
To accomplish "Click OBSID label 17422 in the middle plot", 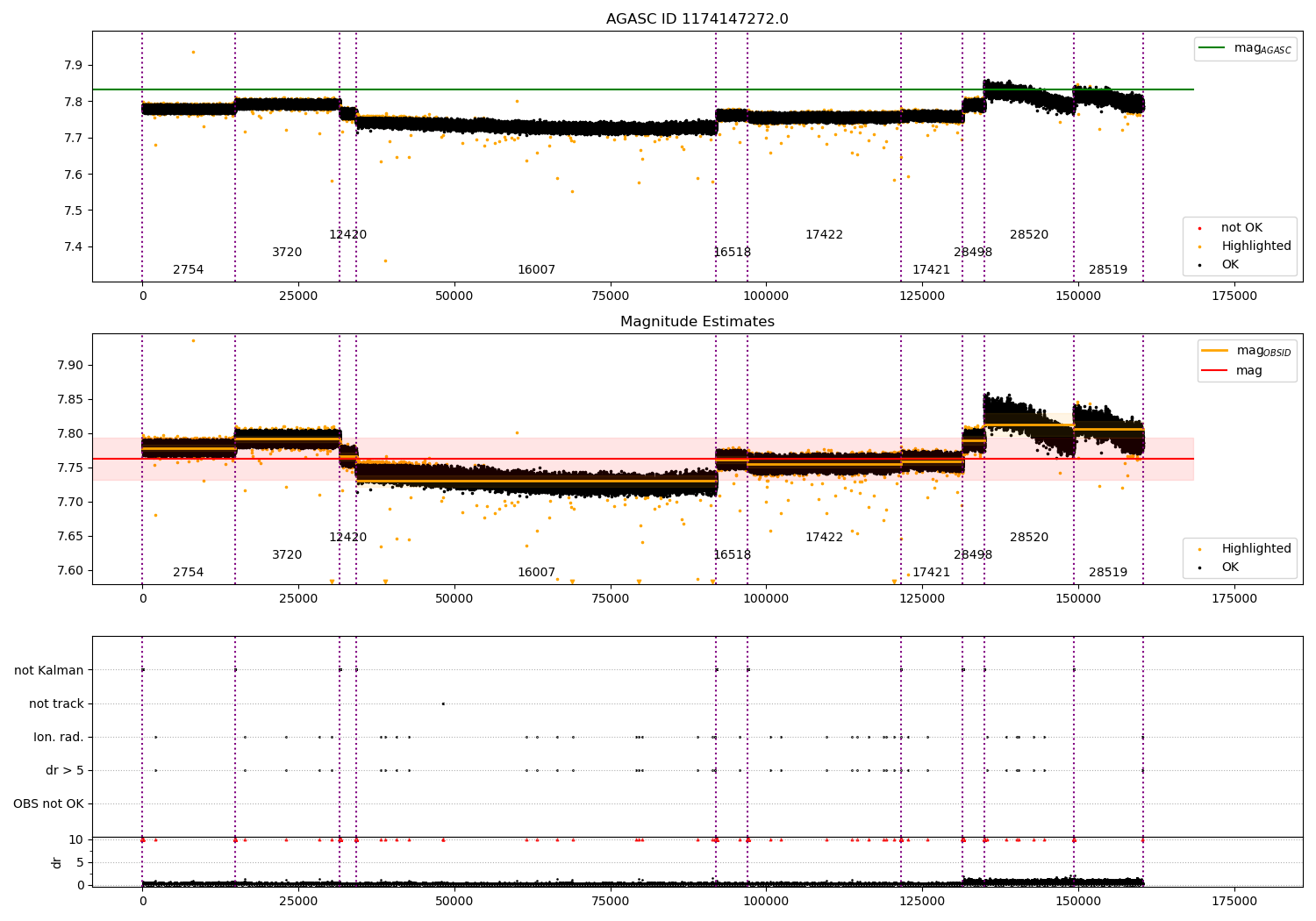I will click(x=824, y=538).
